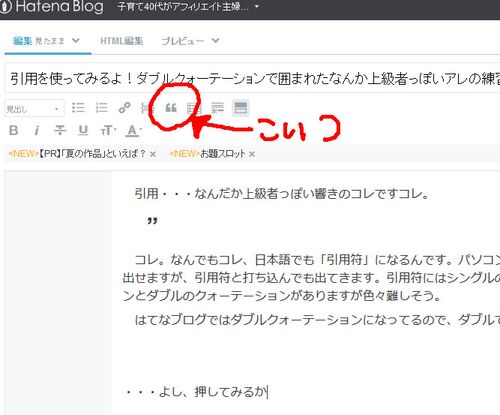Toggle italic formatting
This screenshot has width=500, height=415.
pyautogui.click(x=37, y=130)
